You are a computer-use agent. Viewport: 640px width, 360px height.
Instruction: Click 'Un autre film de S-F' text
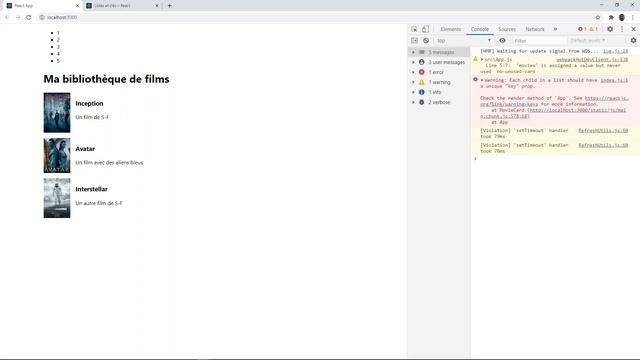click(99, 203)
